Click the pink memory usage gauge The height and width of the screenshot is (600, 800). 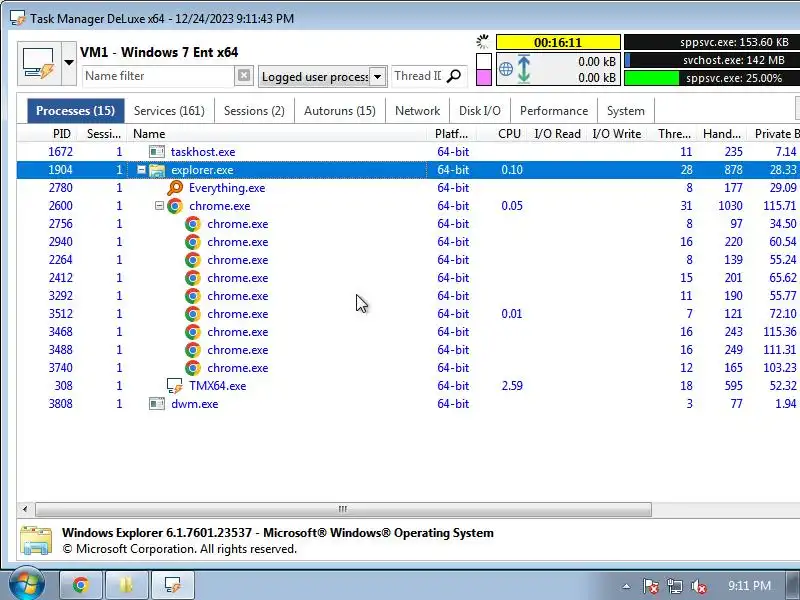click(x=484, y=69)
